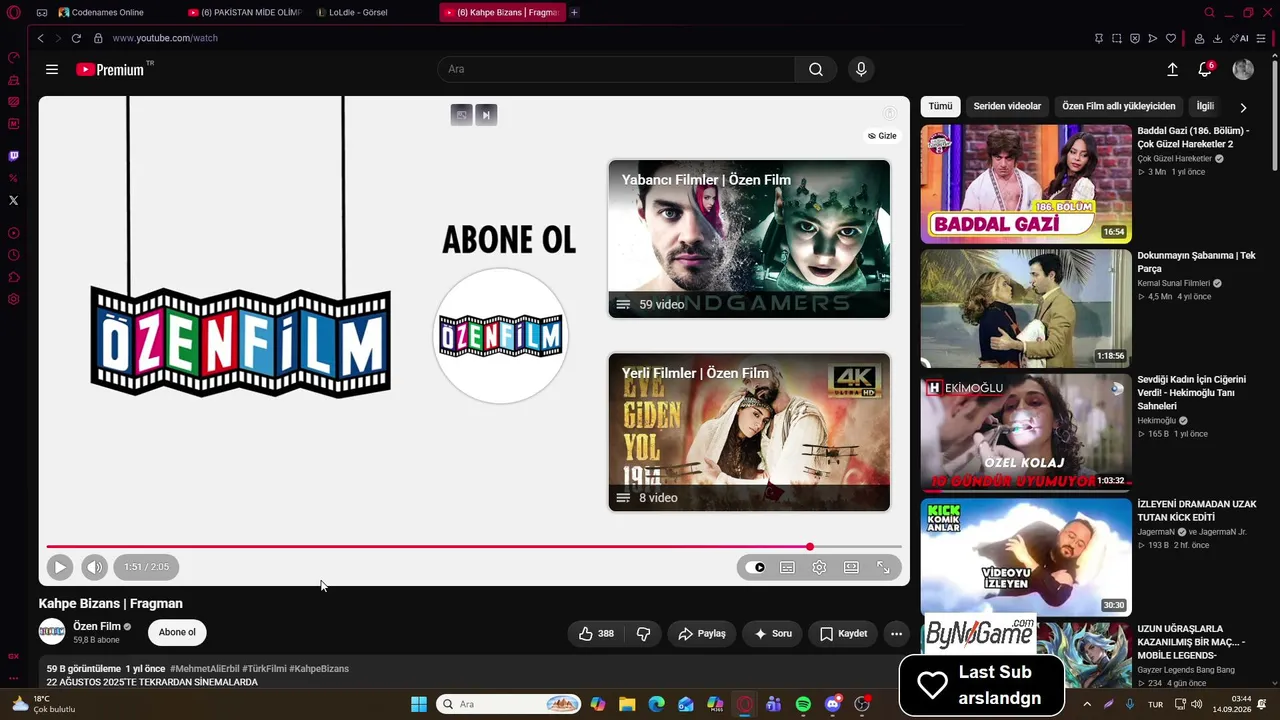The width and height of the screenshot is (1280, 720).
Task: Subscribe using the Abone ol button
Action: point(177,632)
